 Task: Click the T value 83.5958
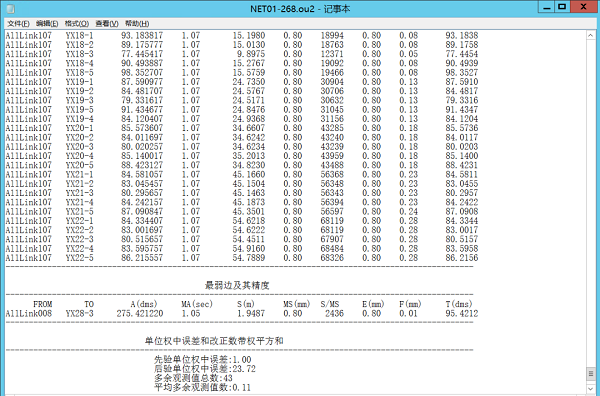(x=462, y=249)
